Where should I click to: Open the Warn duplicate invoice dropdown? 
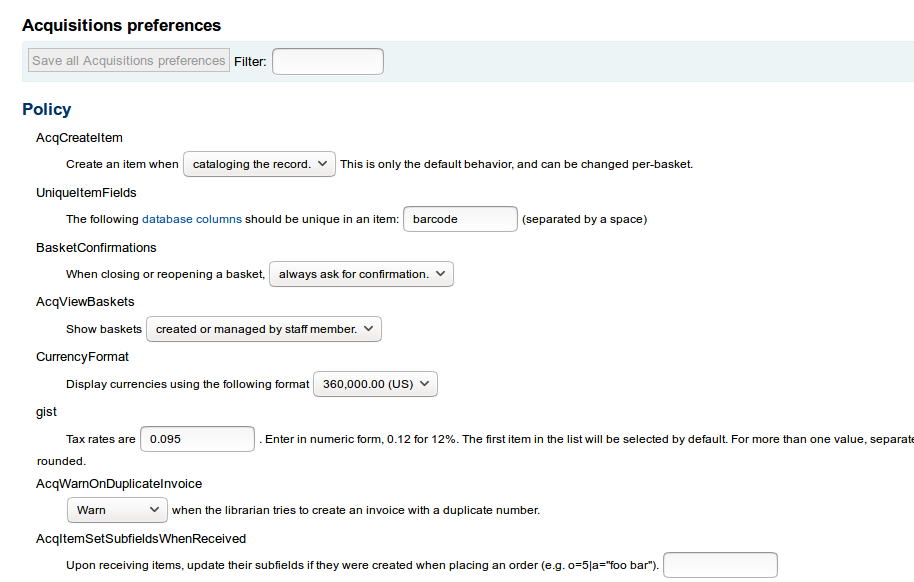[x=116, y=510]
